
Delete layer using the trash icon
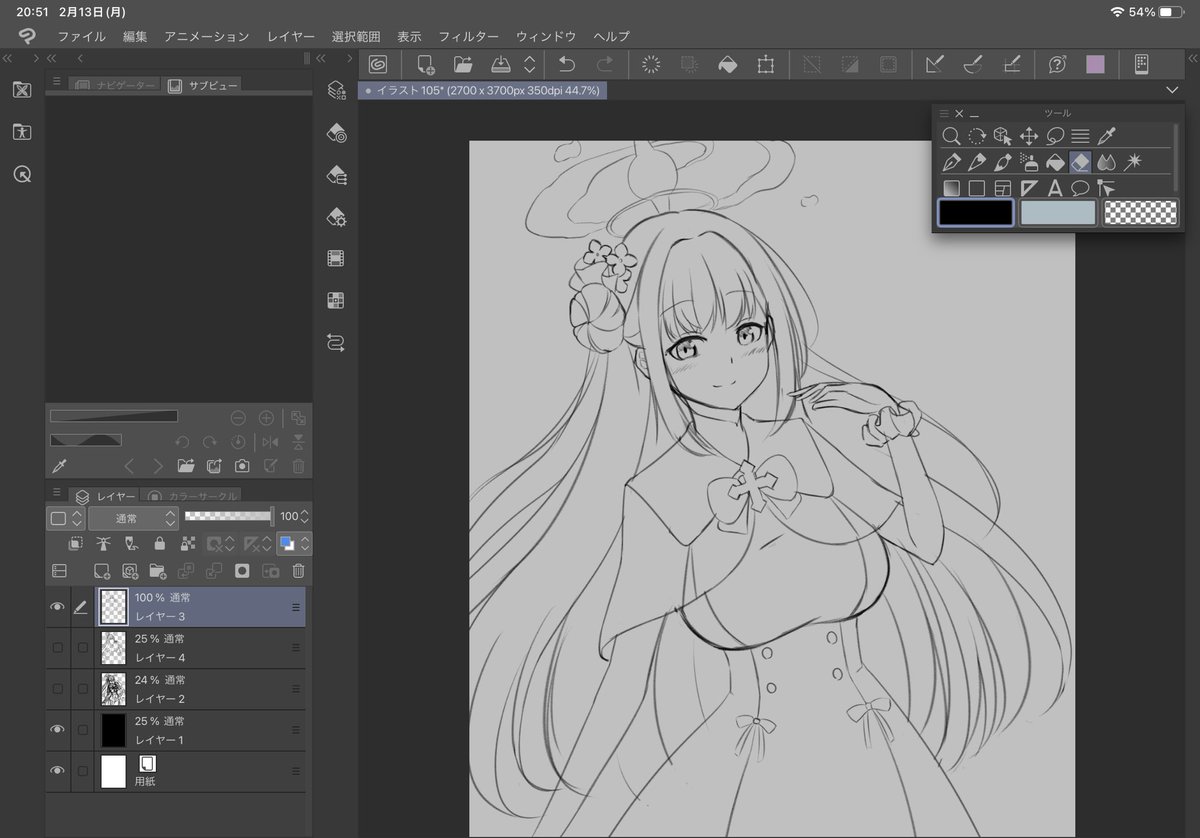coord(297,570)
